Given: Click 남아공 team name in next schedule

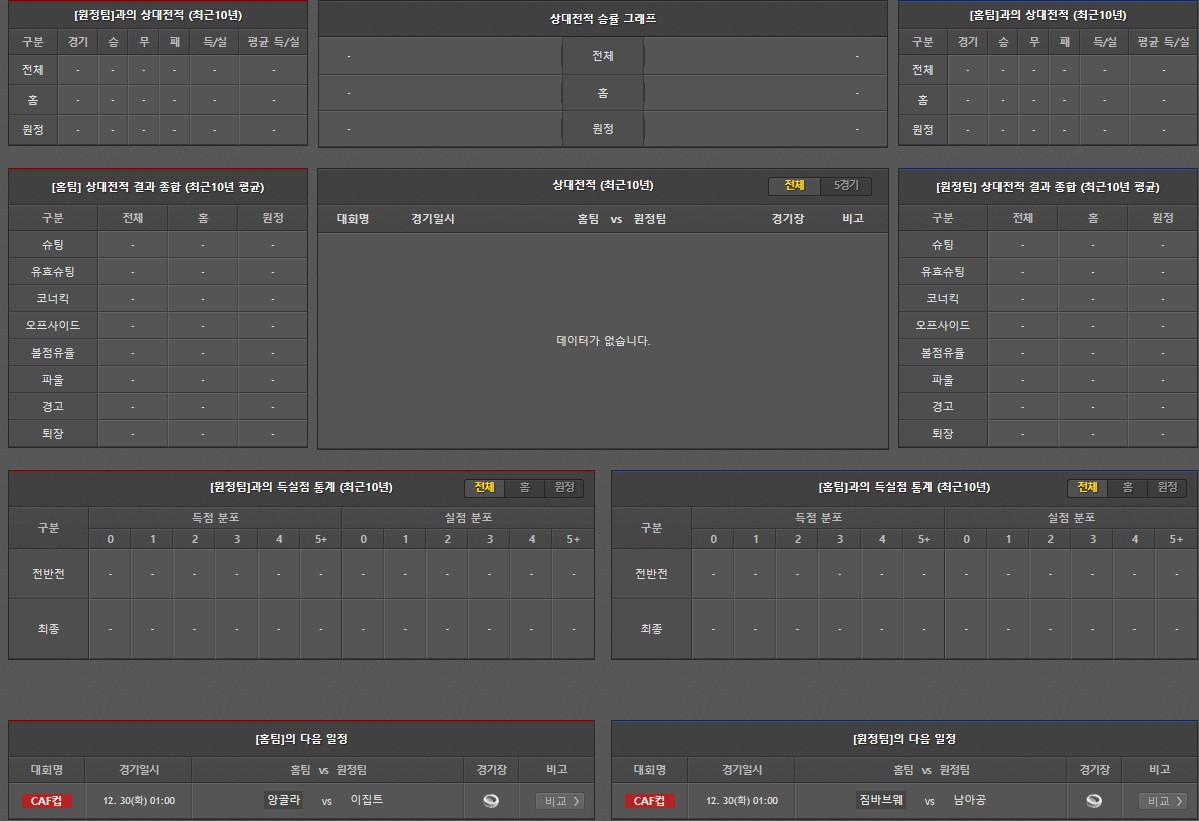Looking at the screenshot, I should (x=969, y=800).
